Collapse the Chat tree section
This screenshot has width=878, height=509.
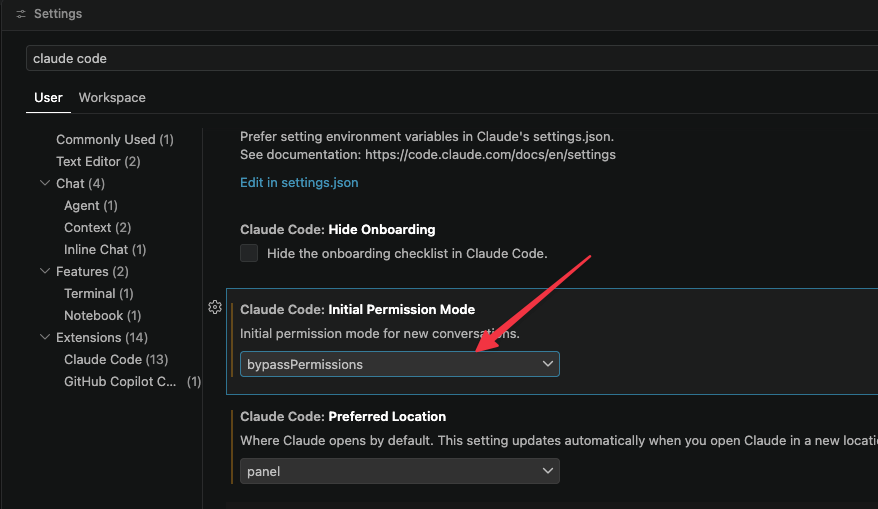(x=45, y=183)
